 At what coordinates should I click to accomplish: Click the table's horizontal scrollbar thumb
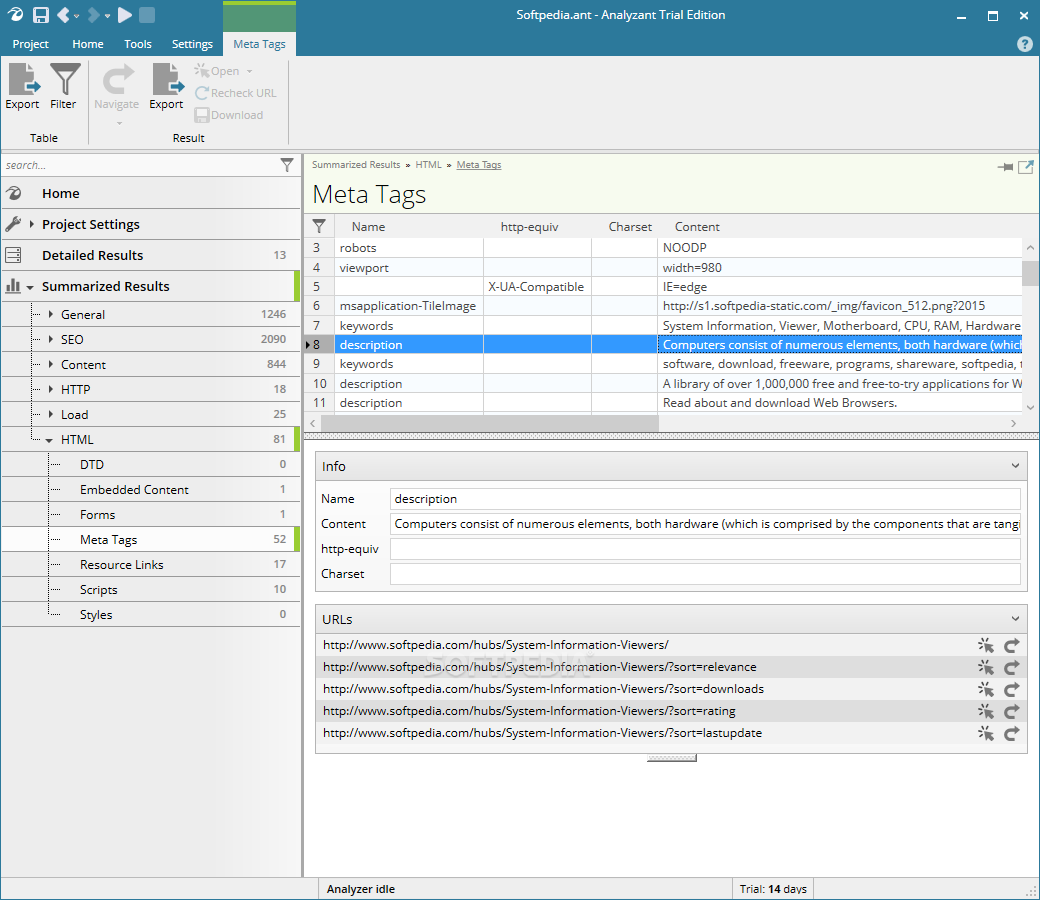pos(489,423)
